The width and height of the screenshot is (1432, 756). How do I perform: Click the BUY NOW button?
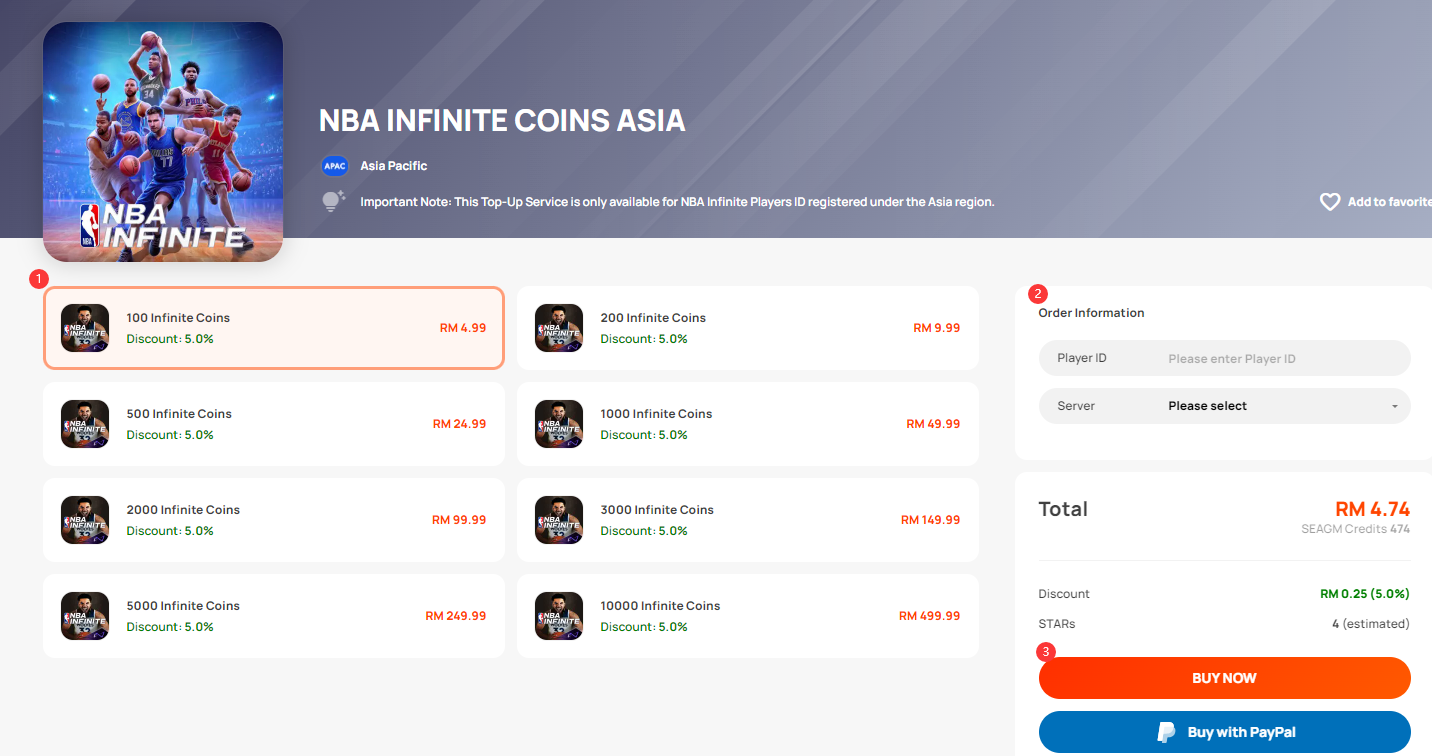click(x=1225, y=678)
